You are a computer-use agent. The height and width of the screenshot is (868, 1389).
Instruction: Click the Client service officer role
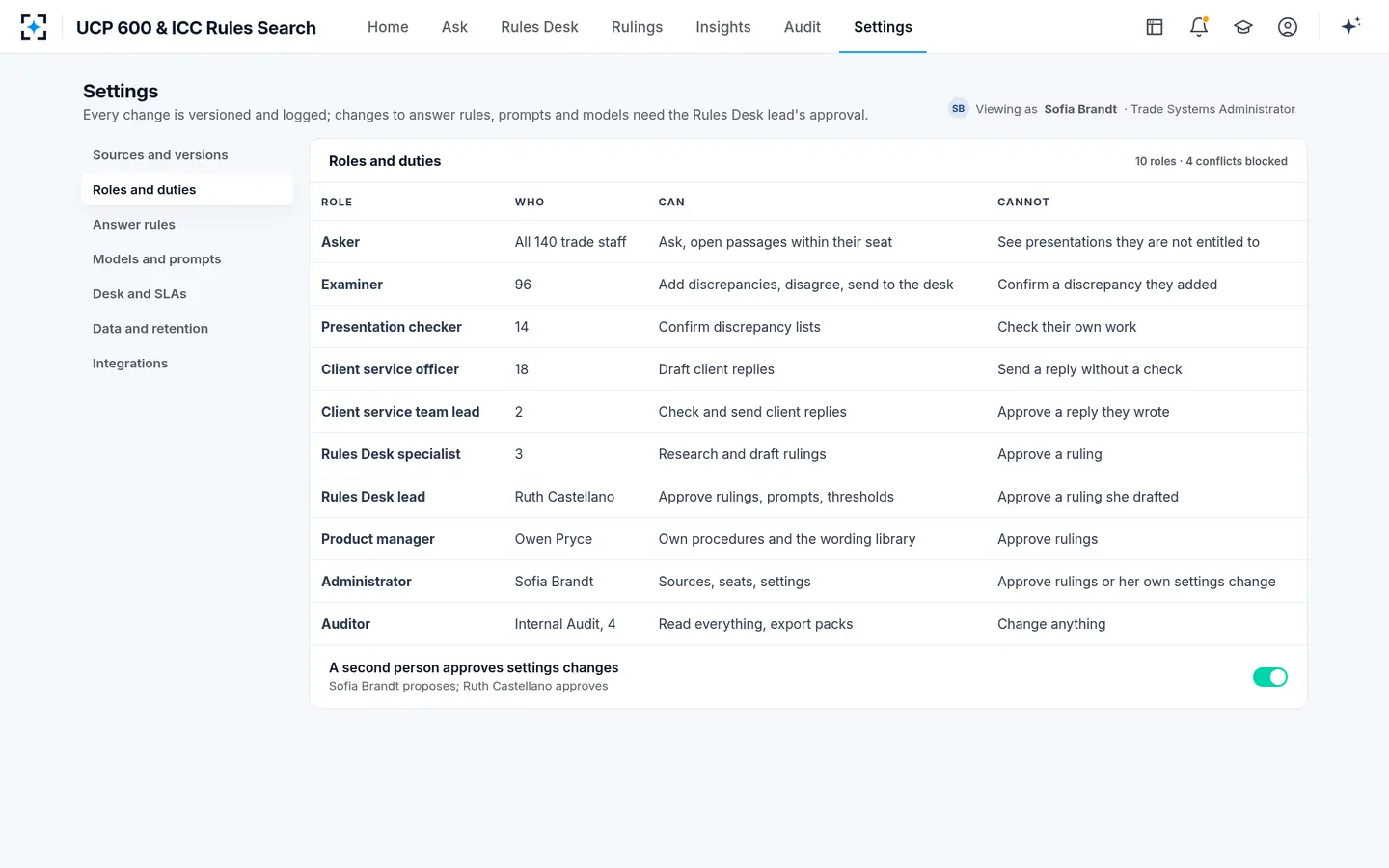click(x=390, y=369)
